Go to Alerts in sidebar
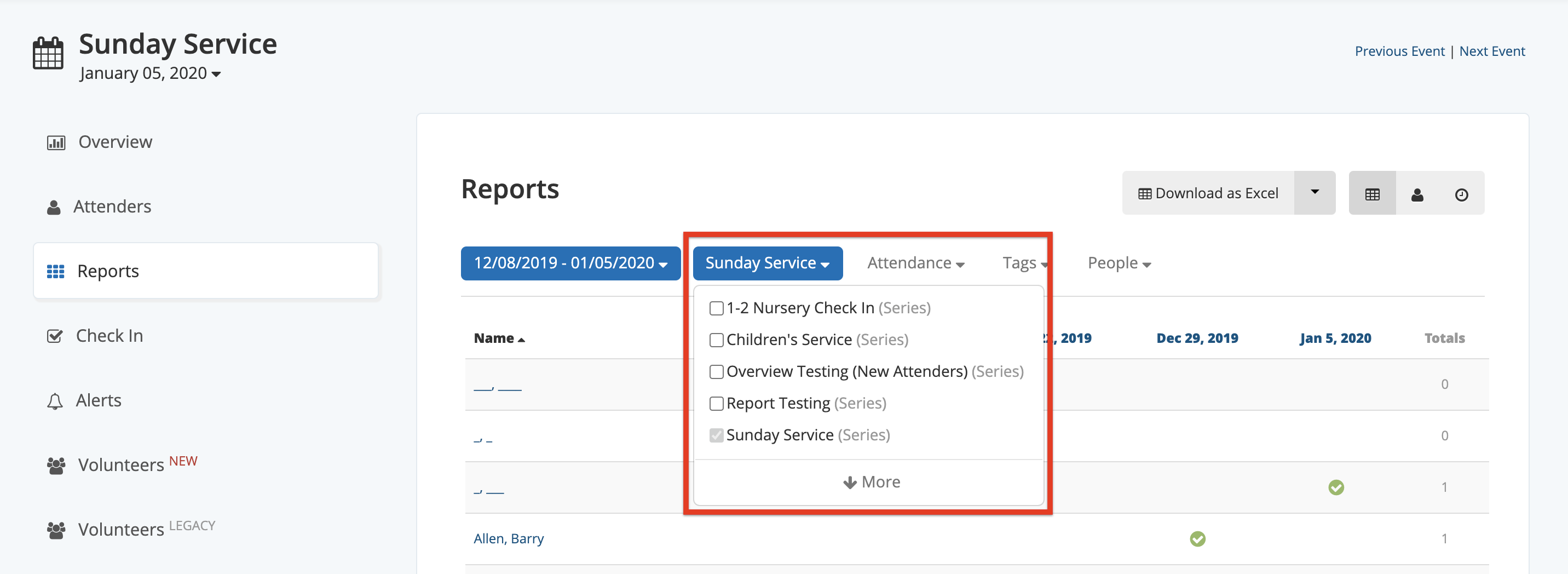1568x574 pixels. (x=99, y=400)
